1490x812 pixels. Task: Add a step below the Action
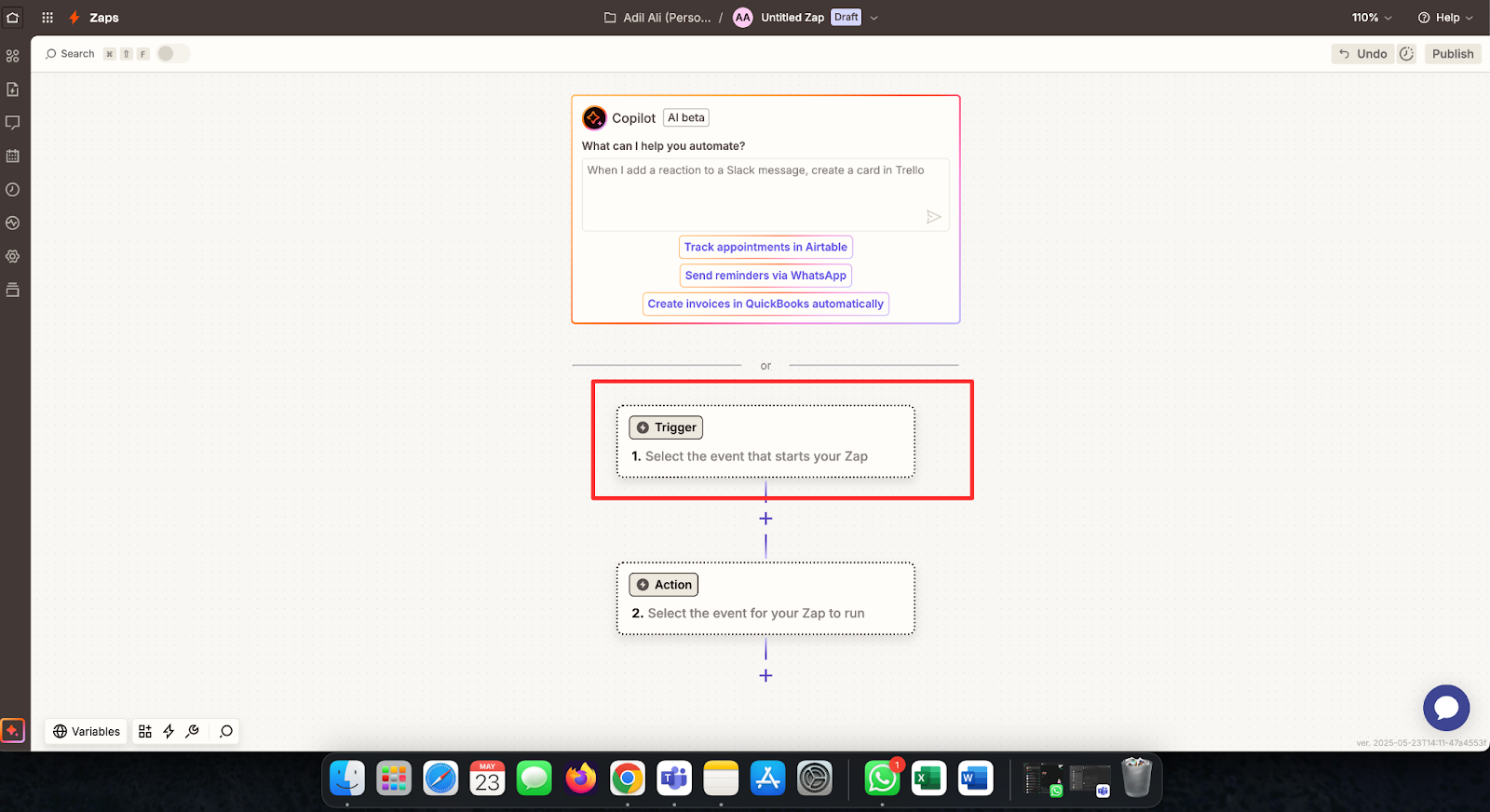point(765,675)
